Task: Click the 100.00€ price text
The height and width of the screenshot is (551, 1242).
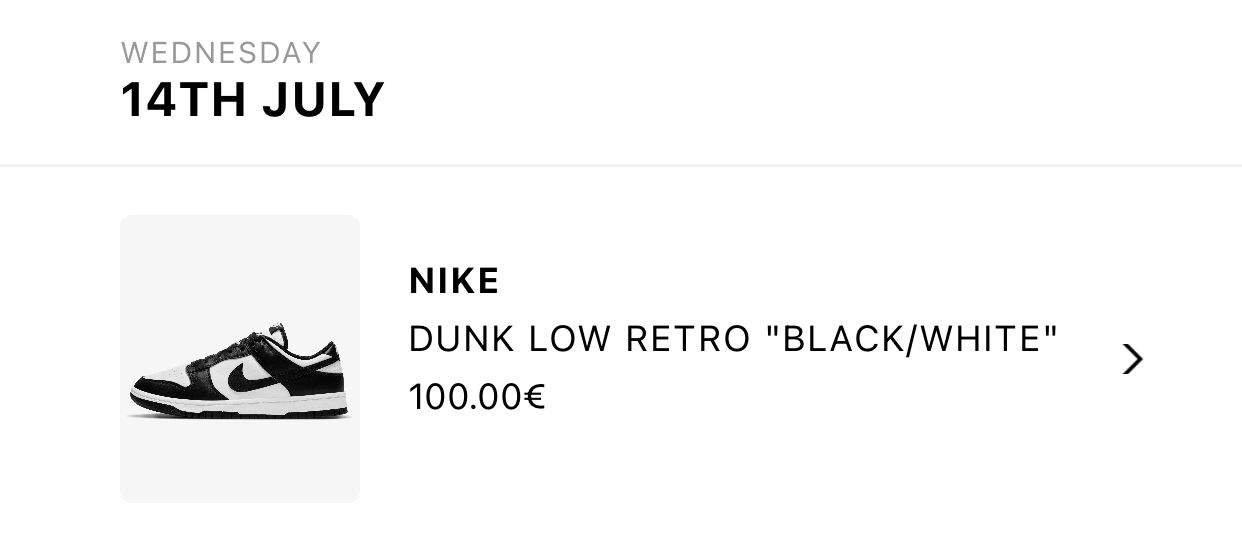Action: click(x=477, y=397)
